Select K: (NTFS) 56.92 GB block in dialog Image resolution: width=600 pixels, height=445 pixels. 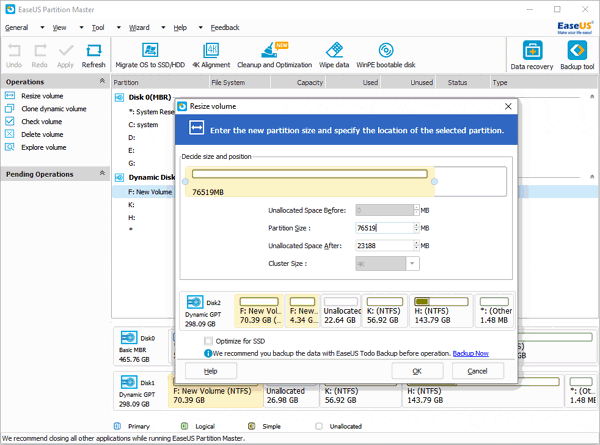[385, 311]
